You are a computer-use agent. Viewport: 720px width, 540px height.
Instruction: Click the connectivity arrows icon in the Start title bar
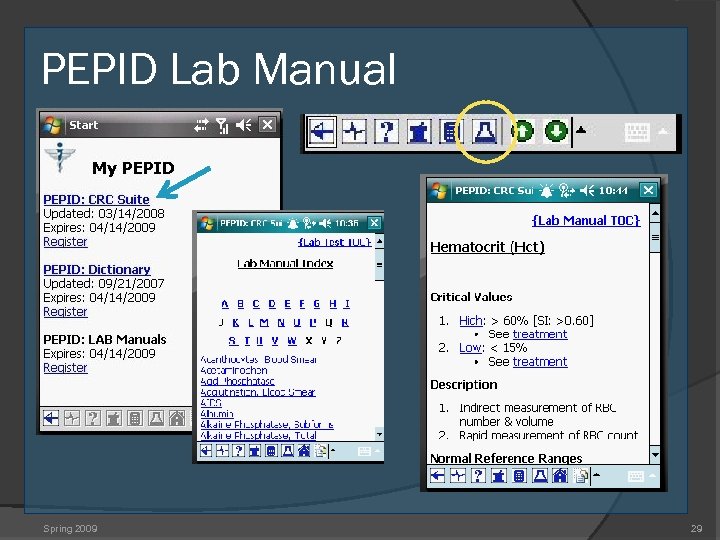(x=201, y=125)
